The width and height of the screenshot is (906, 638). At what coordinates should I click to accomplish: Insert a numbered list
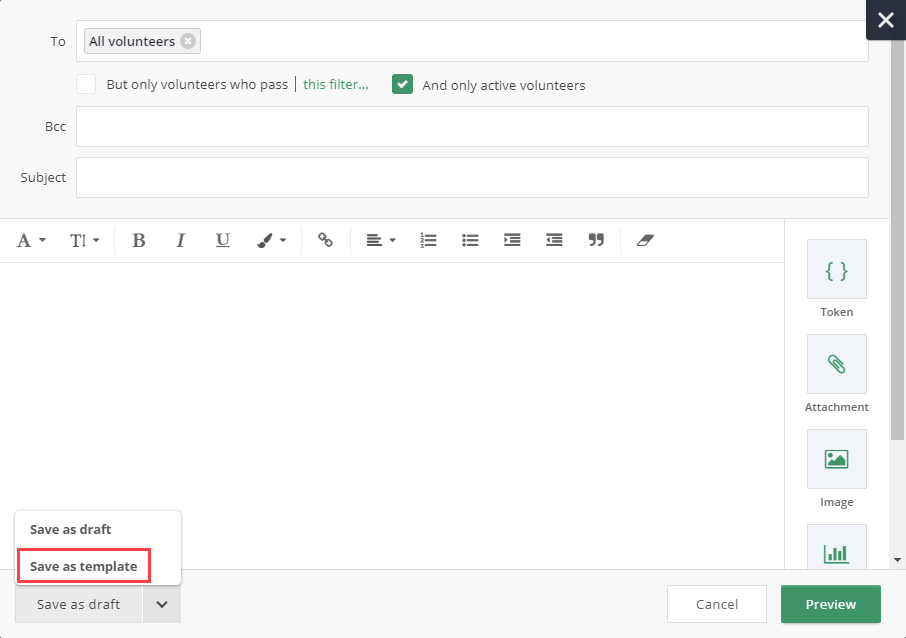(x=429, y=240)
